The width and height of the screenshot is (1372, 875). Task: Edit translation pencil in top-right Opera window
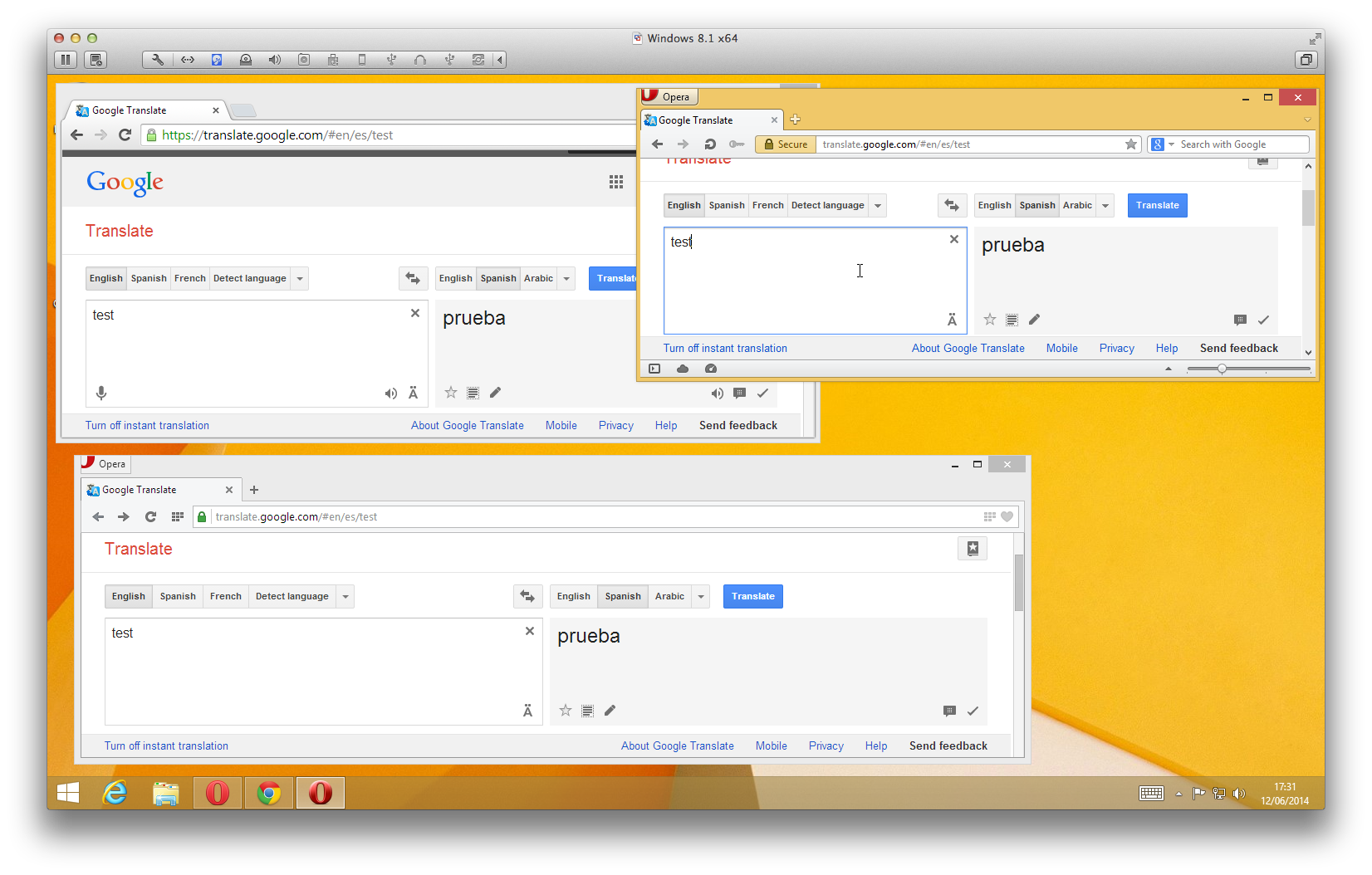point(1034,320)
